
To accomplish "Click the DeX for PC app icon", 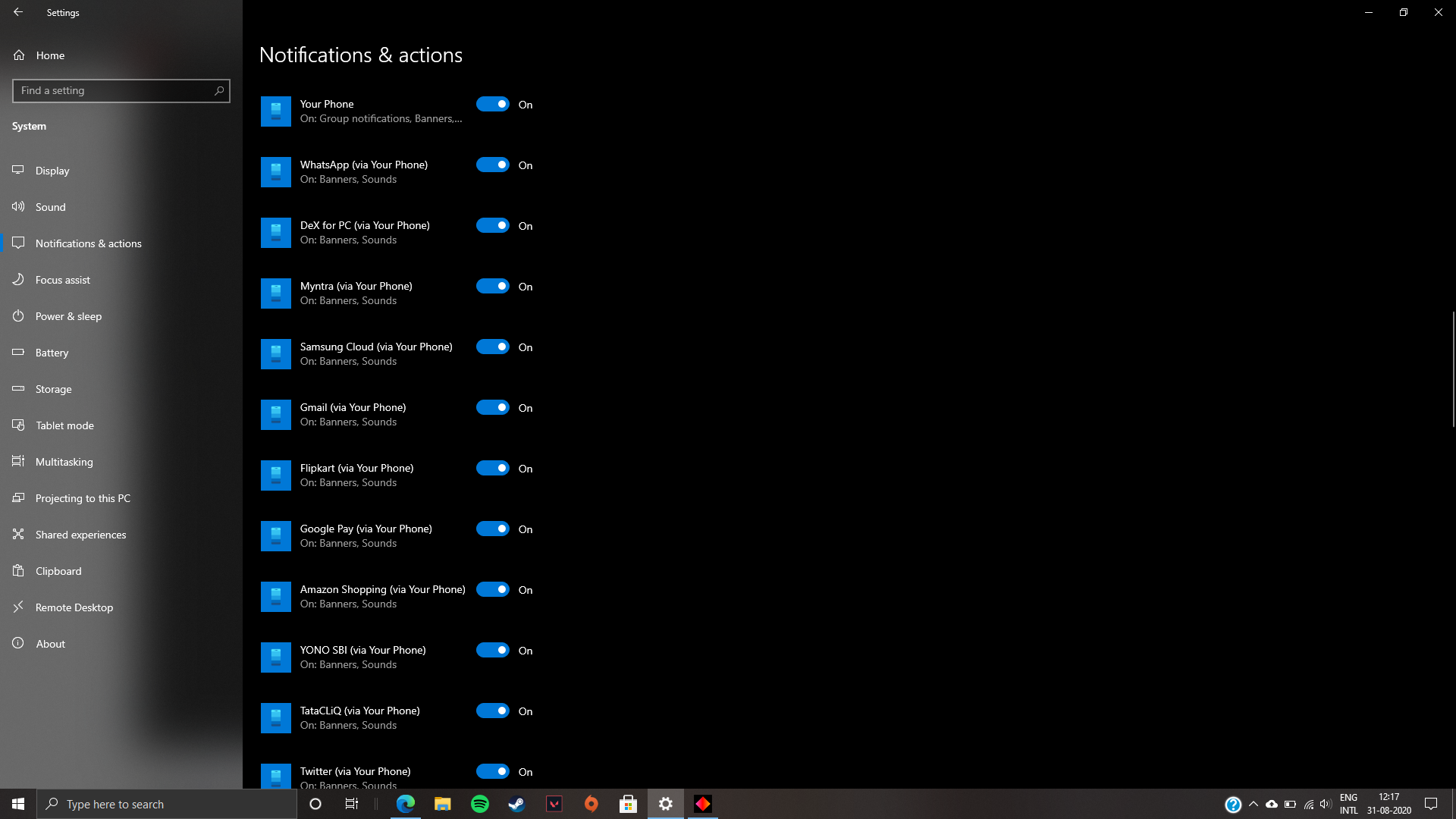I will pyautogui.click(x=276, y=233).
